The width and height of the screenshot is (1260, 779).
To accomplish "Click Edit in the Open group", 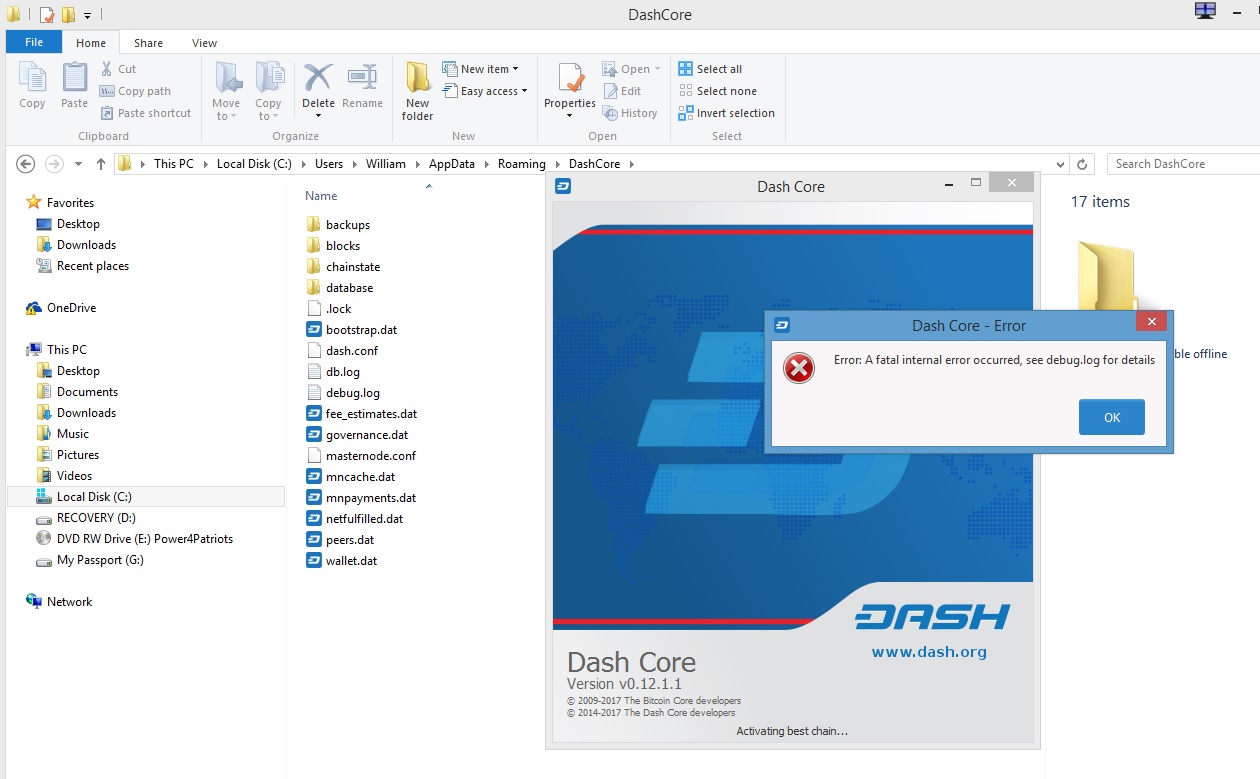I will point(622,91).
